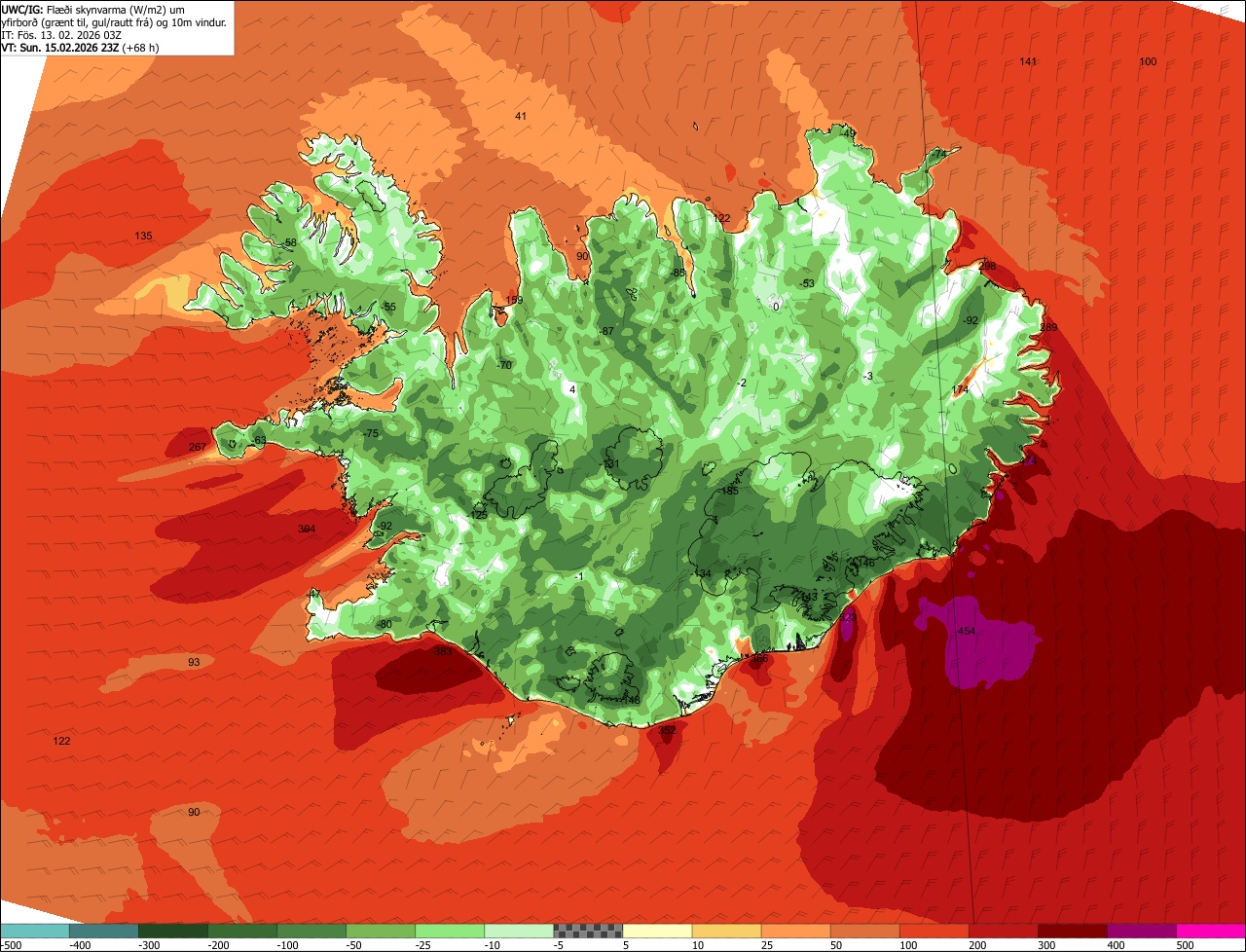Click the checkered legend swatch between -5 and 5
Viewport: 1246px width, 952px height.
[588, 930]
